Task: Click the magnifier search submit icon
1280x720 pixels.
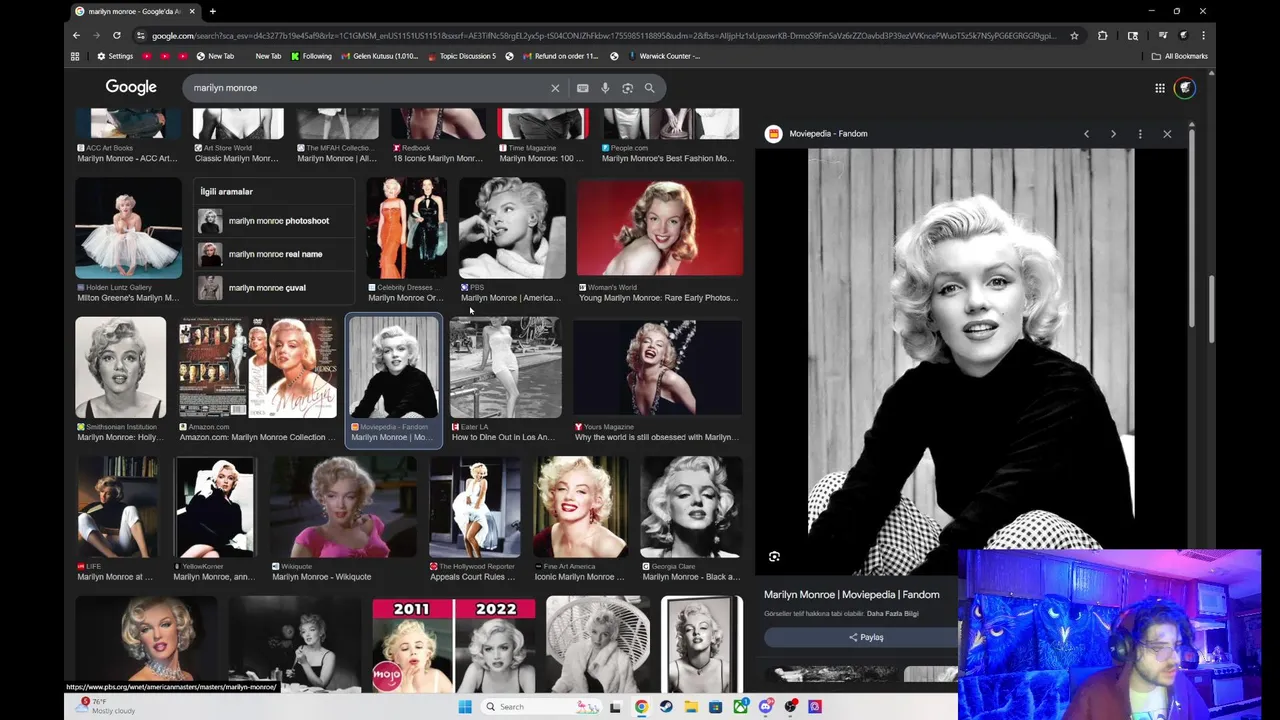Action: tap(649, 88)
